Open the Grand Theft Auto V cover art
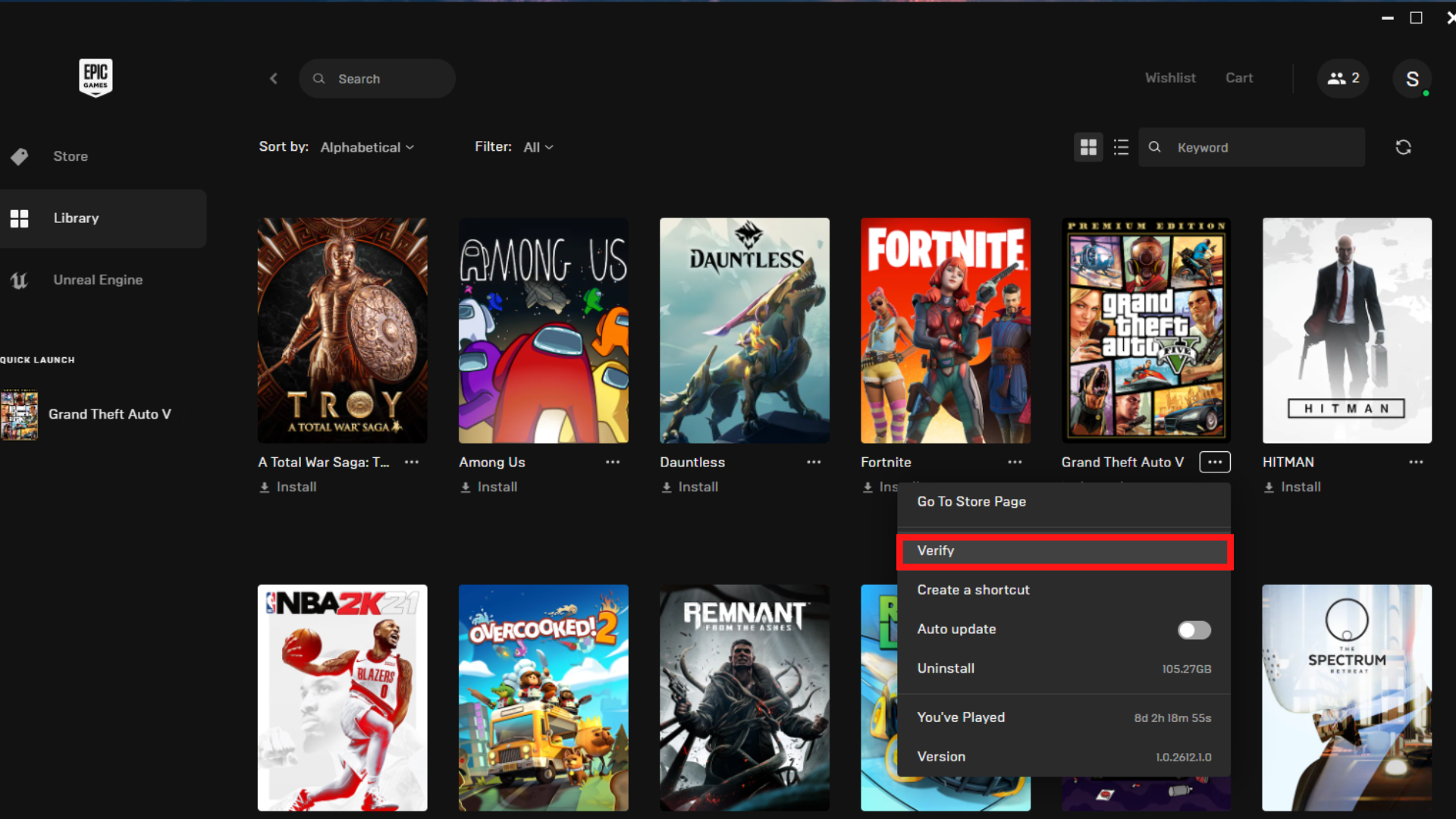Viewport: 1456px width, 819px height. coord(1146,331)
